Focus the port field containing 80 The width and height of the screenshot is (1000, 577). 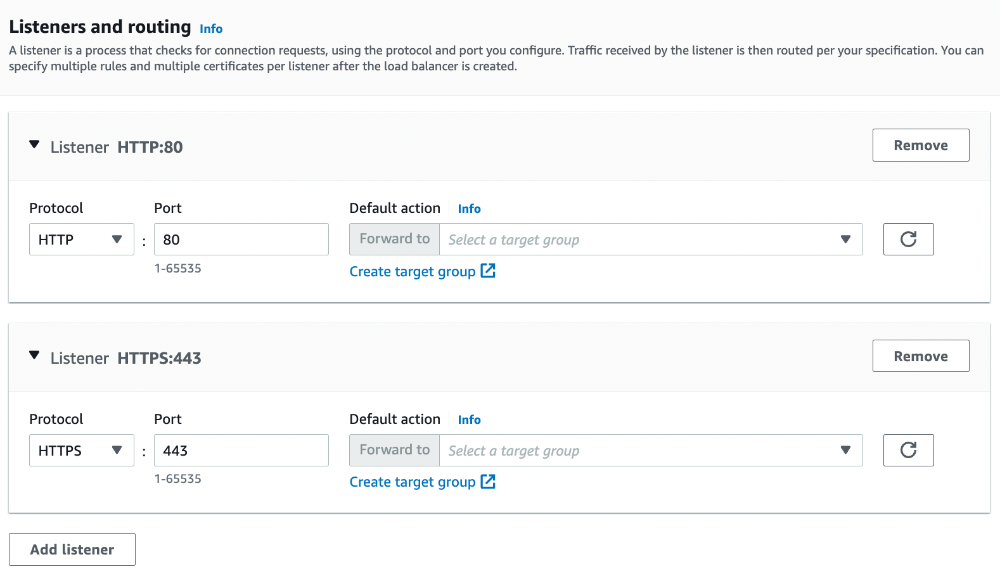(x=241, y=239)
